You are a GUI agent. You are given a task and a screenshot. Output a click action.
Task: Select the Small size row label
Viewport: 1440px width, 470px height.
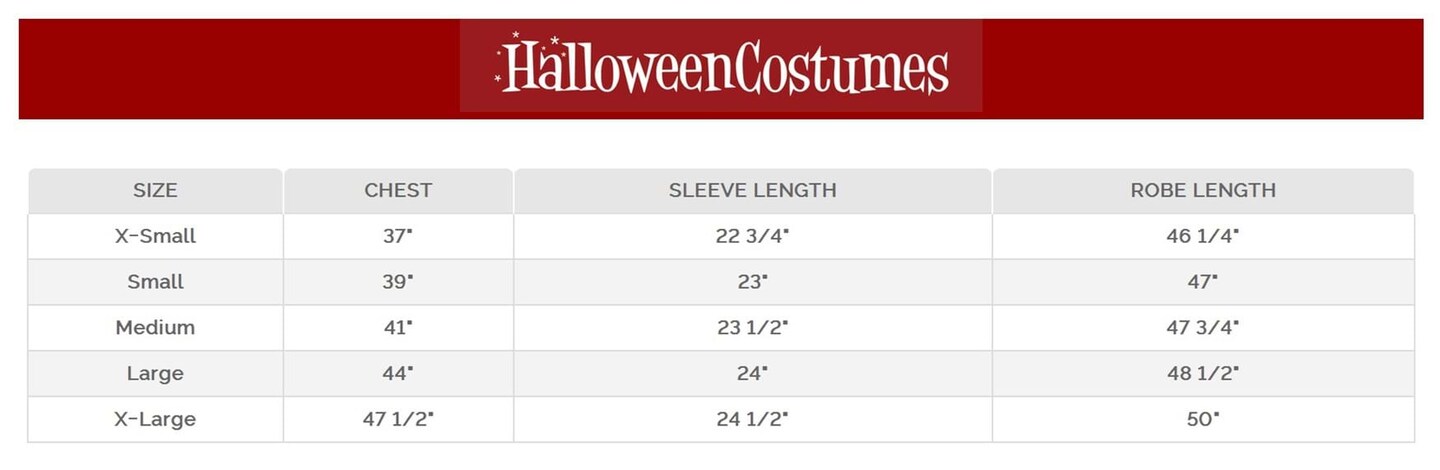(x=155, y=282)
